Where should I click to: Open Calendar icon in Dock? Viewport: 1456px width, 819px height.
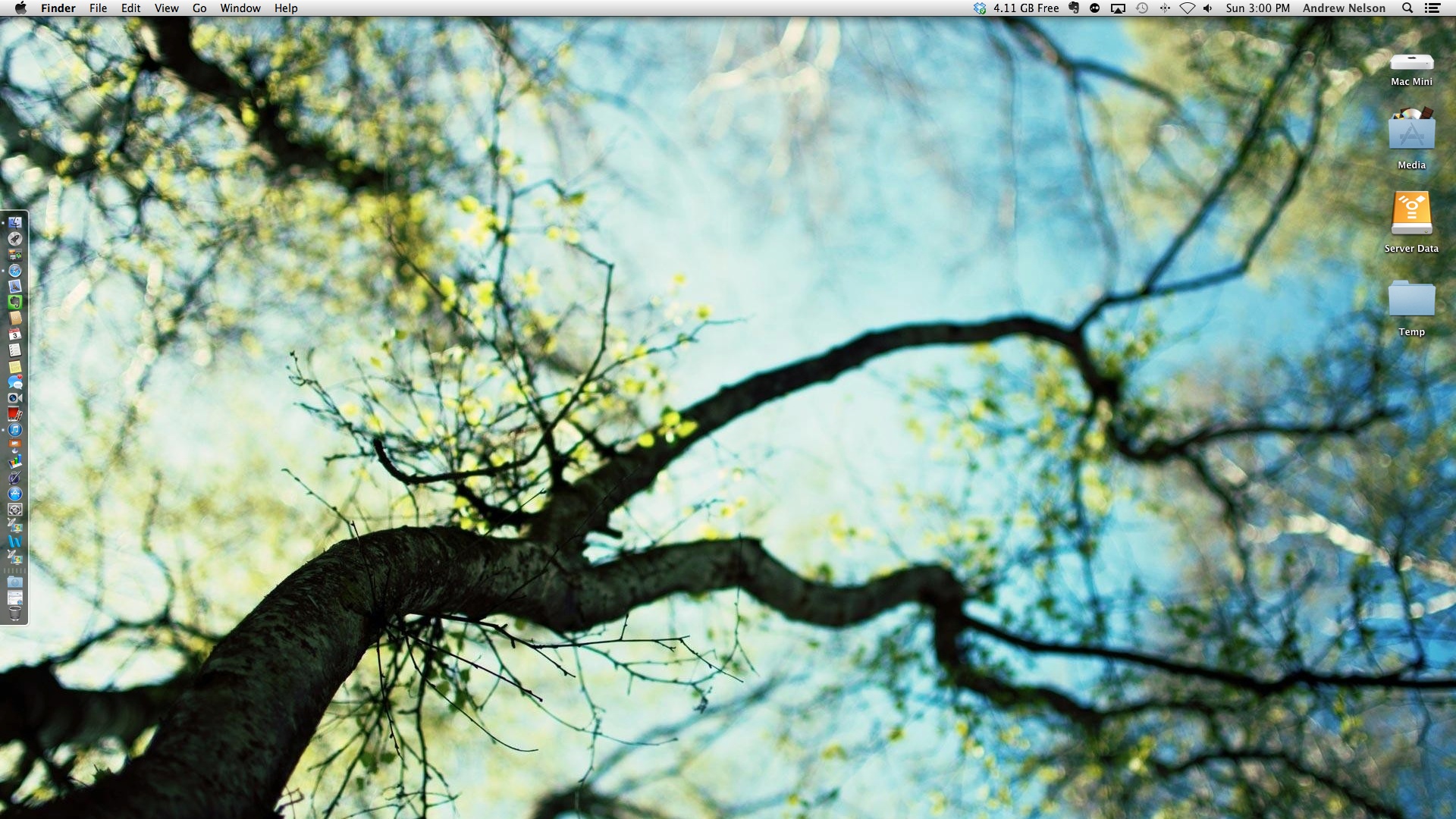[x=14, y=334]
